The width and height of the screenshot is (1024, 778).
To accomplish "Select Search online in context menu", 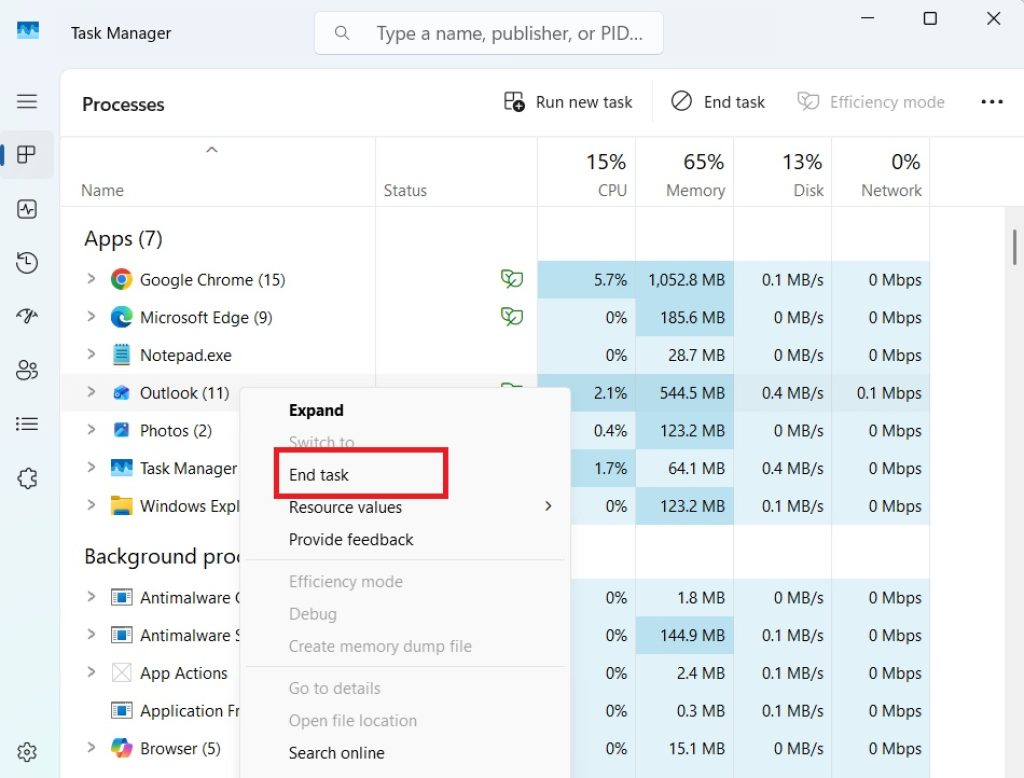I will [x=405, y=753].
